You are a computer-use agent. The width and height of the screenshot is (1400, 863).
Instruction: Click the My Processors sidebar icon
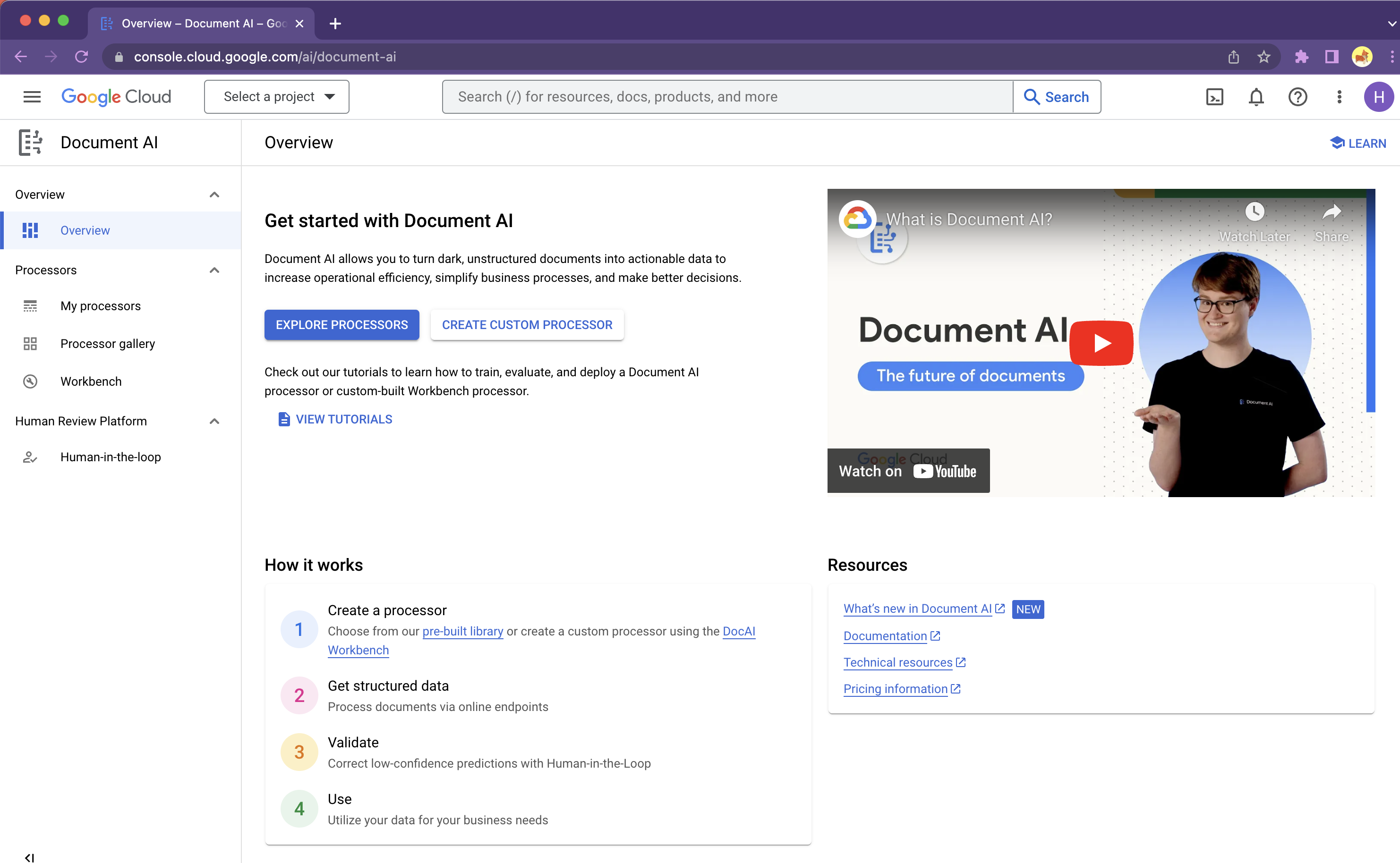pos(30,305)
